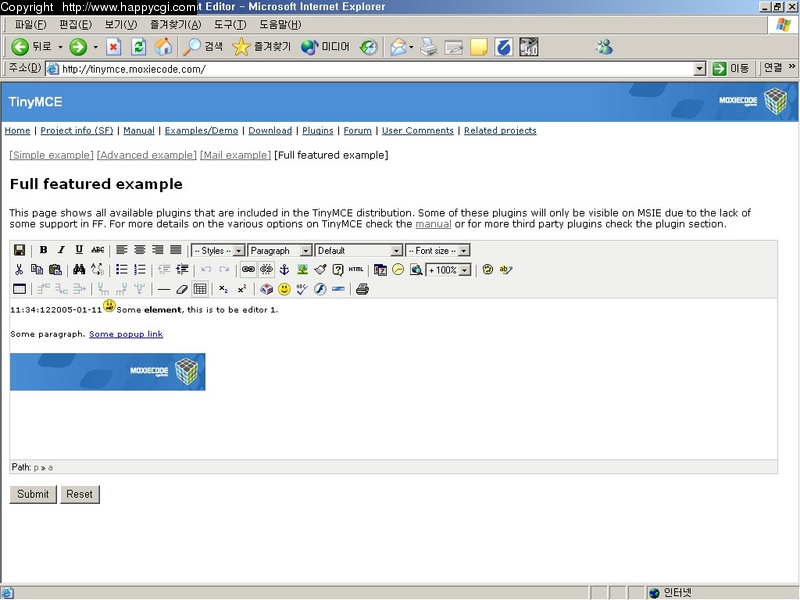Click the Cut scissors icon
Image resolution: width=800 pixels, height=600 pixels.
tap(19, 269)
